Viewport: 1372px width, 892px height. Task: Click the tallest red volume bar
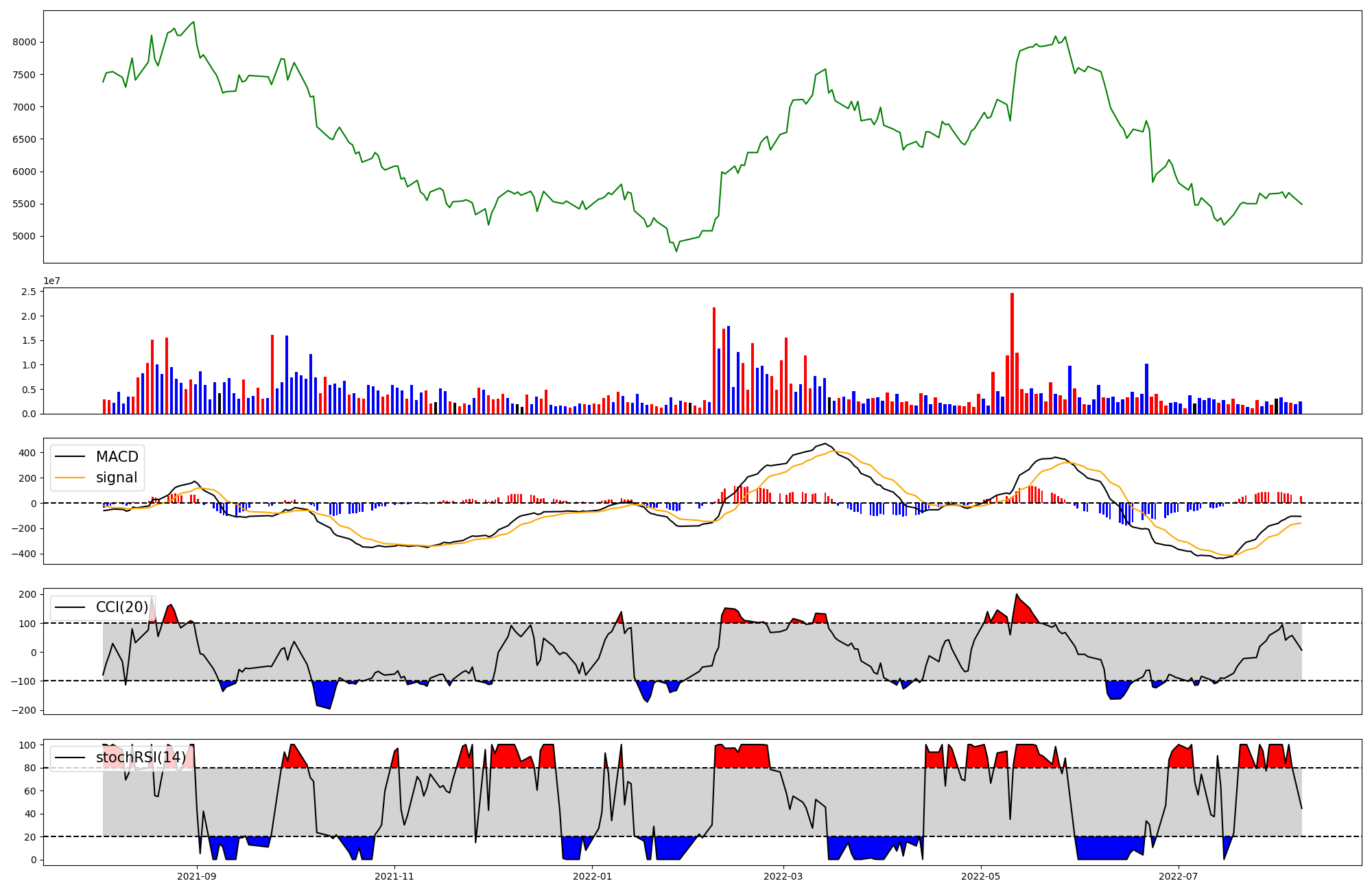click(x=1012, y=353)
